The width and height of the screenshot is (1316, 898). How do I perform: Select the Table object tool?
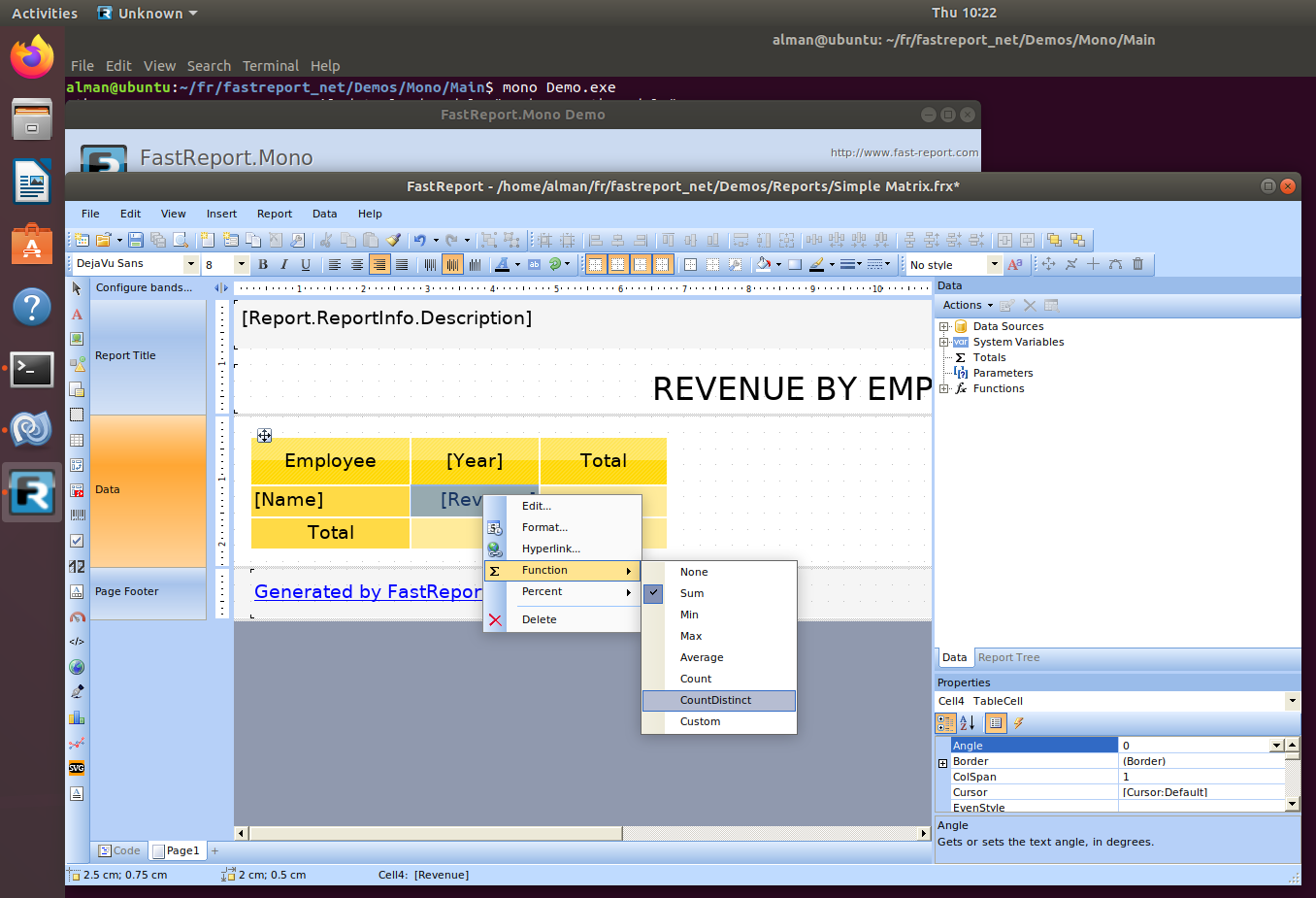click(x=77, y=440)
